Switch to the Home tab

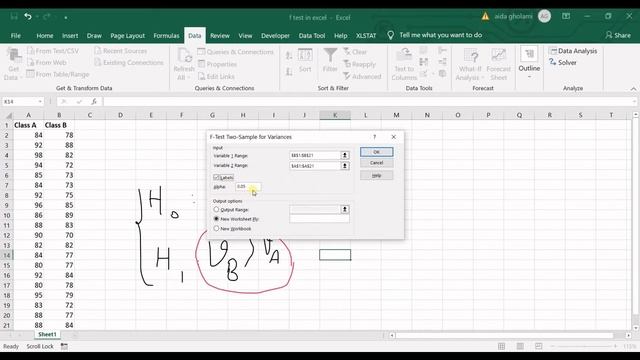44,36
